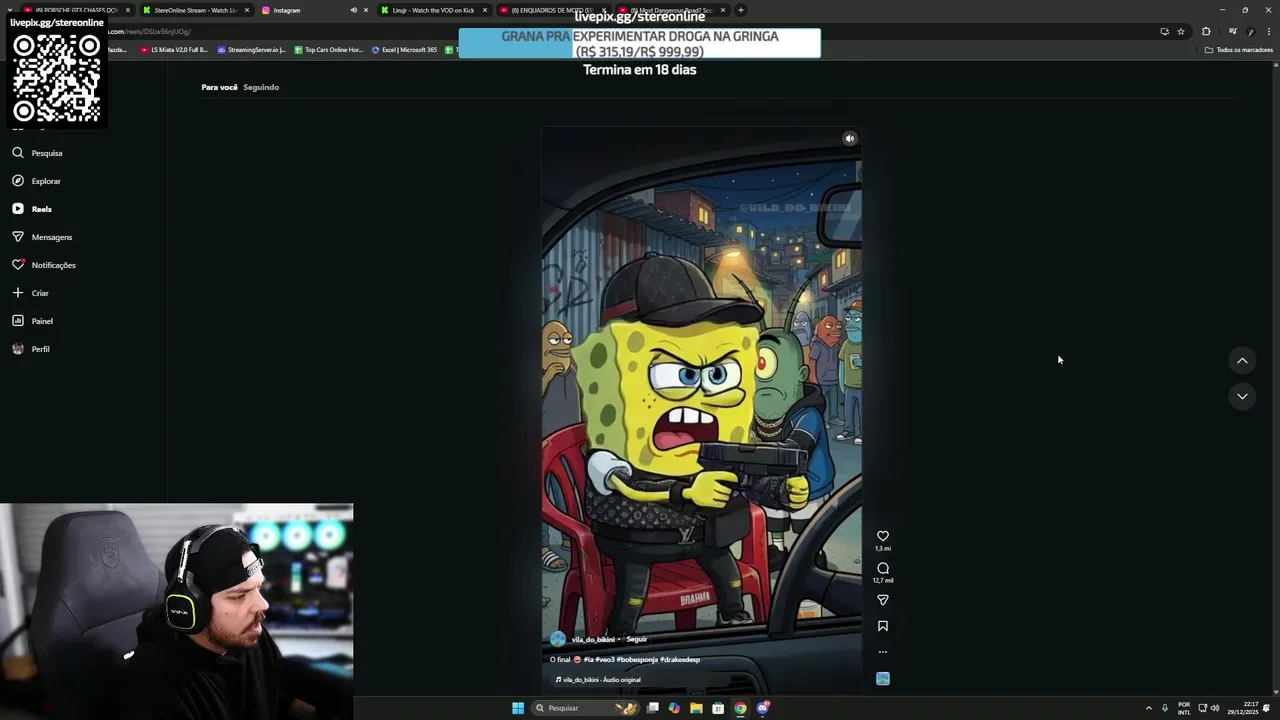This screenshot has height=720, width=1280.
Task: Share the reel with paper-plane icon
Action: (883, 600)
